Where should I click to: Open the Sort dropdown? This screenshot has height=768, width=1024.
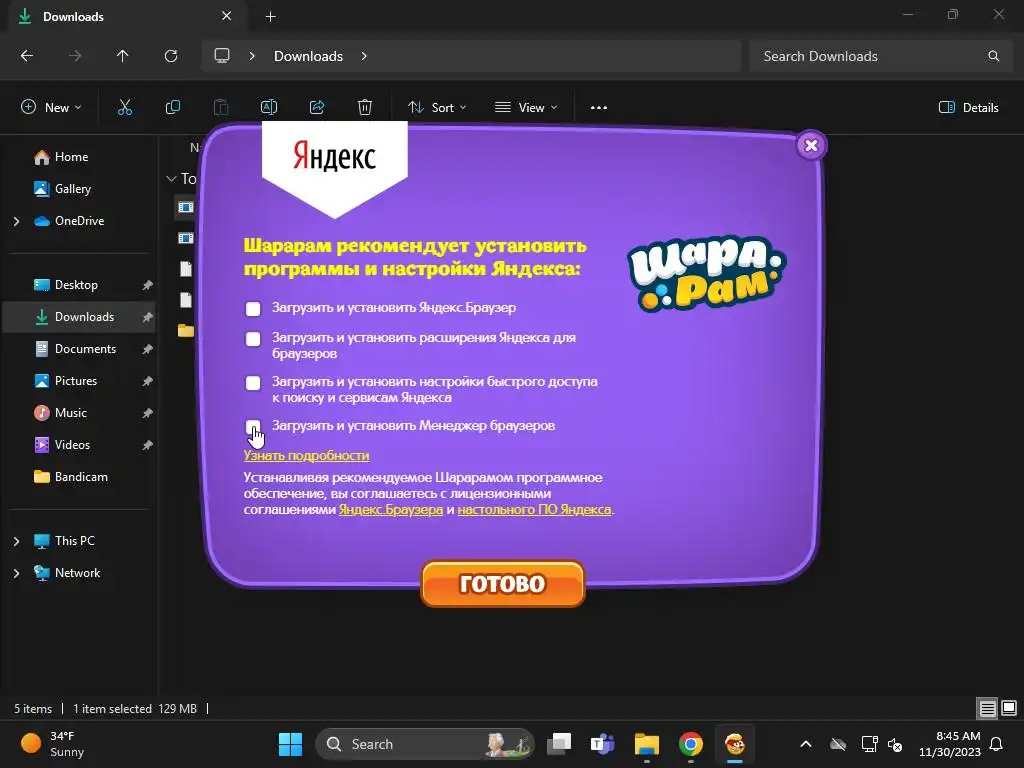[x=437, y=108]
